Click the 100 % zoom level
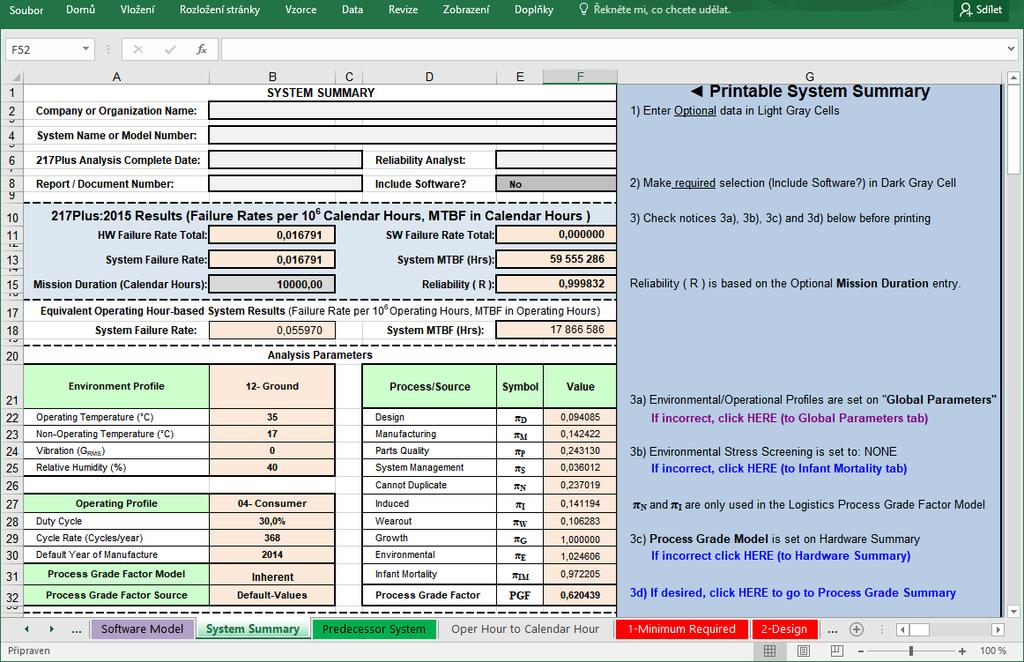 pos(993,651)
